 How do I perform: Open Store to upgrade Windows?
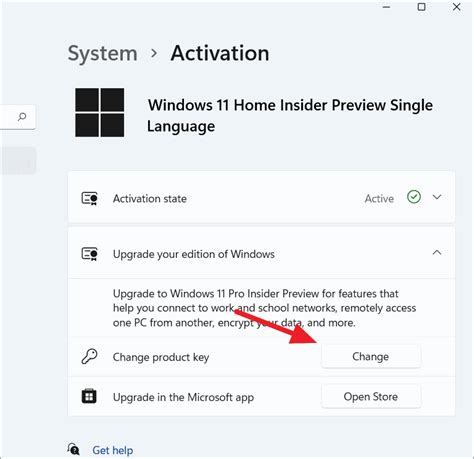(371, 396)
